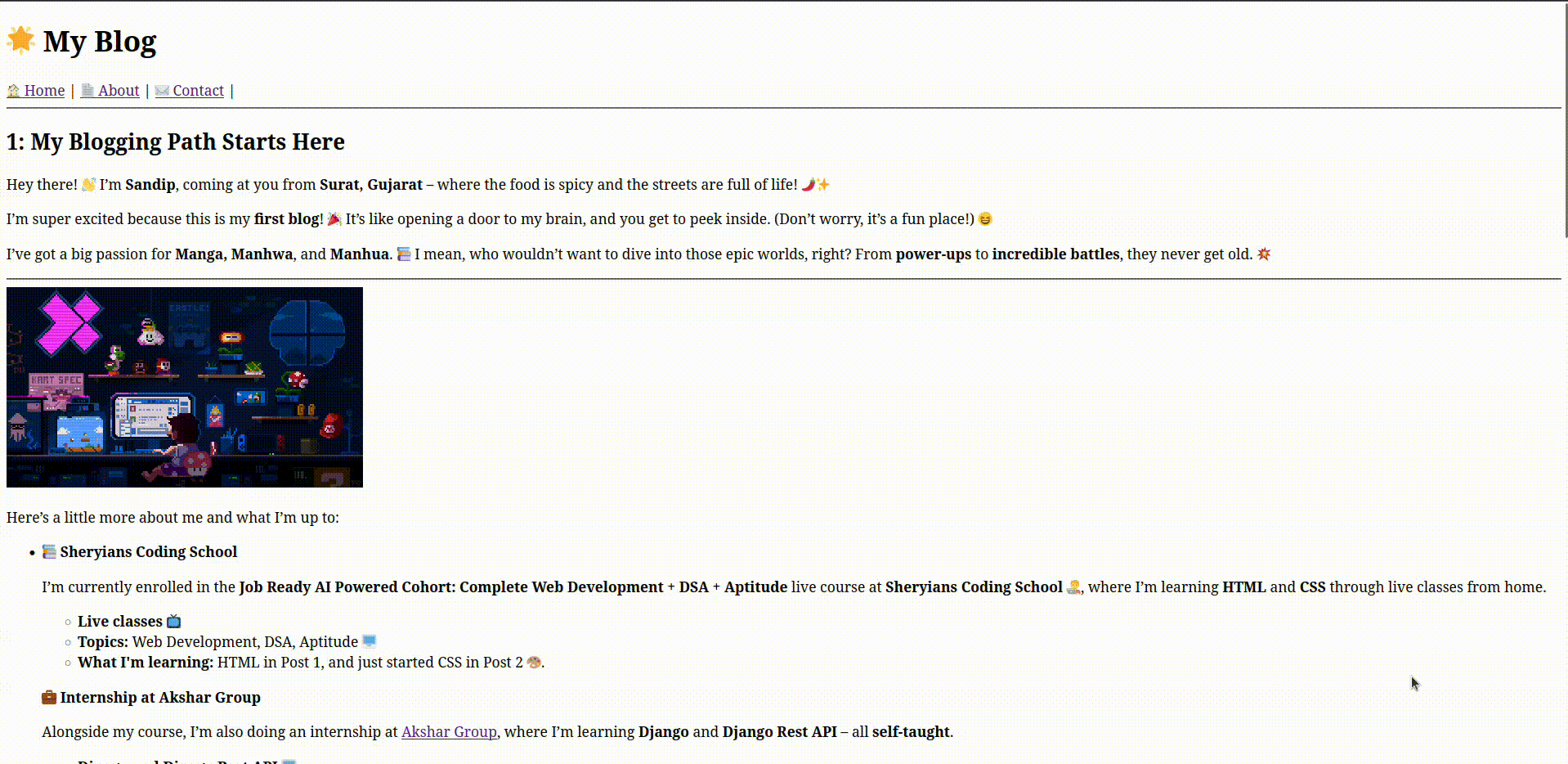Click the line Here's a little more about me
The height and width of the screenshot is (764, 1568).
[x=172, y=518]
